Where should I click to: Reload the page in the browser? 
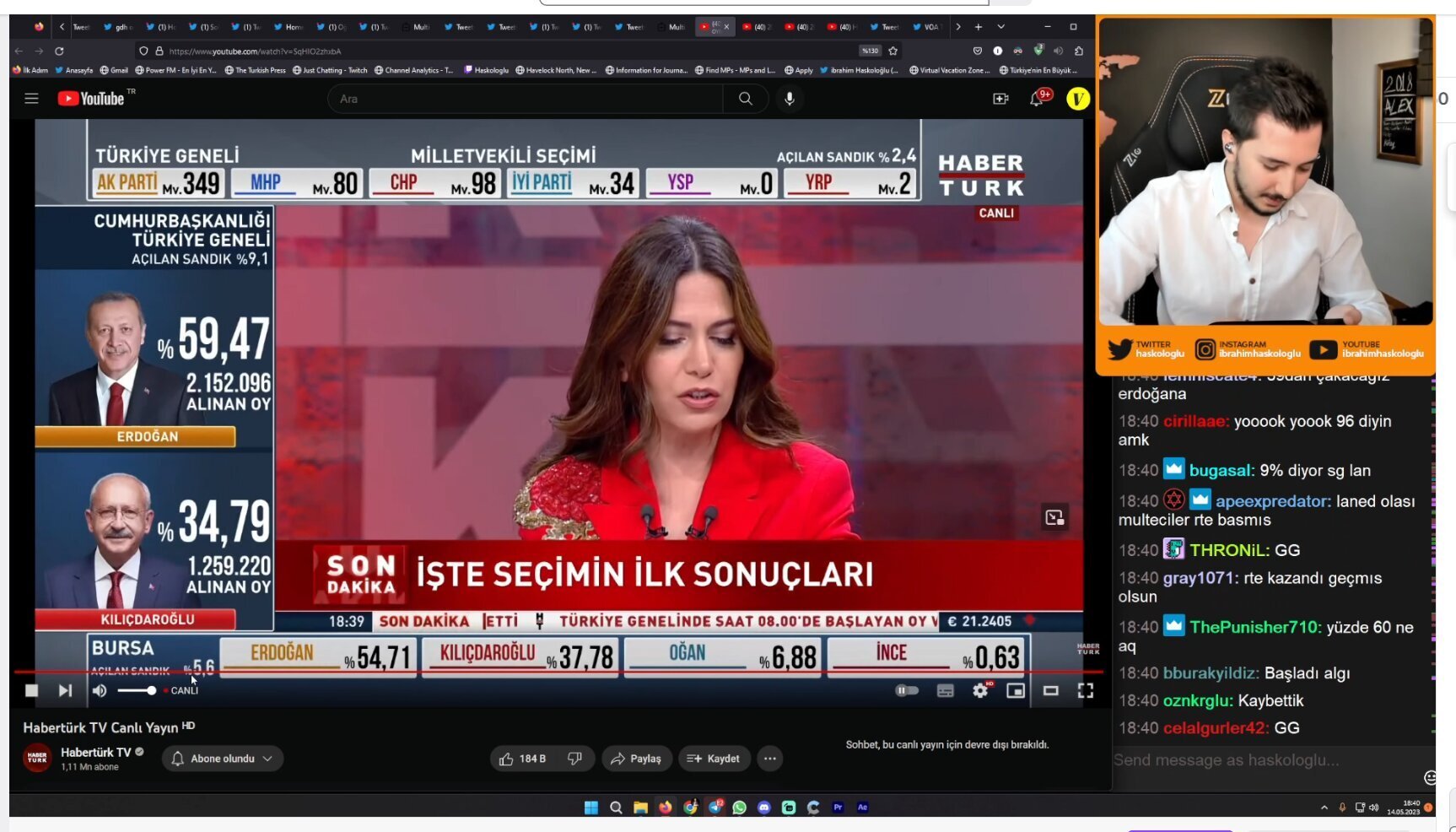[59, 51]
